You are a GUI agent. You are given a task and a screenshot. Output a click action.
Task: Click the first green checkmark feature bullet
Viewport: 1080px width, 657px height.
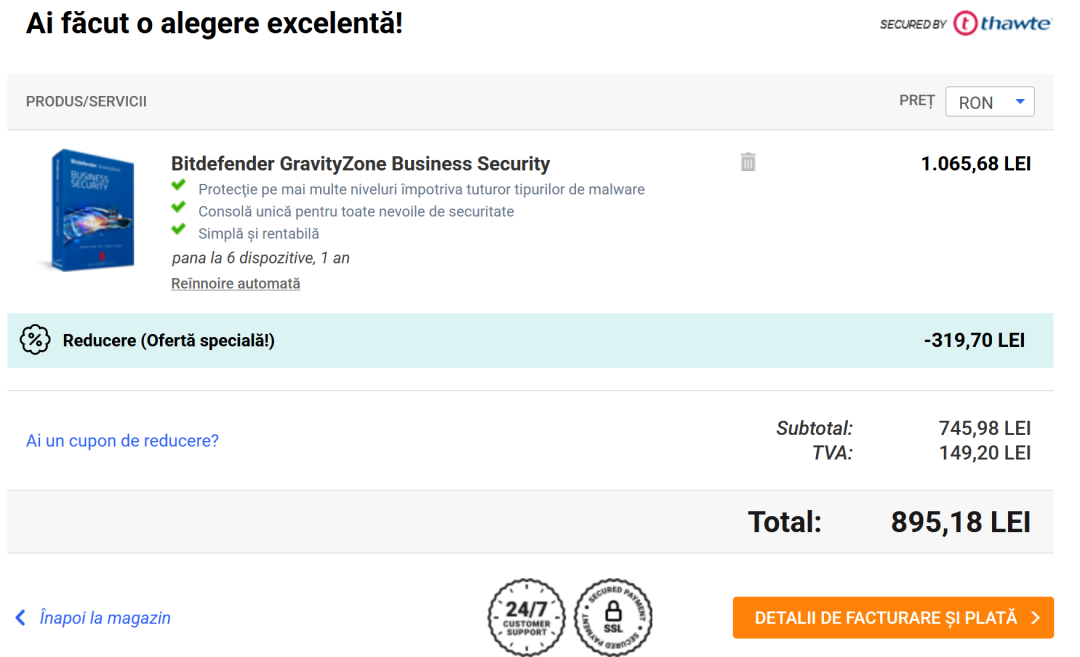pos(178,185)
